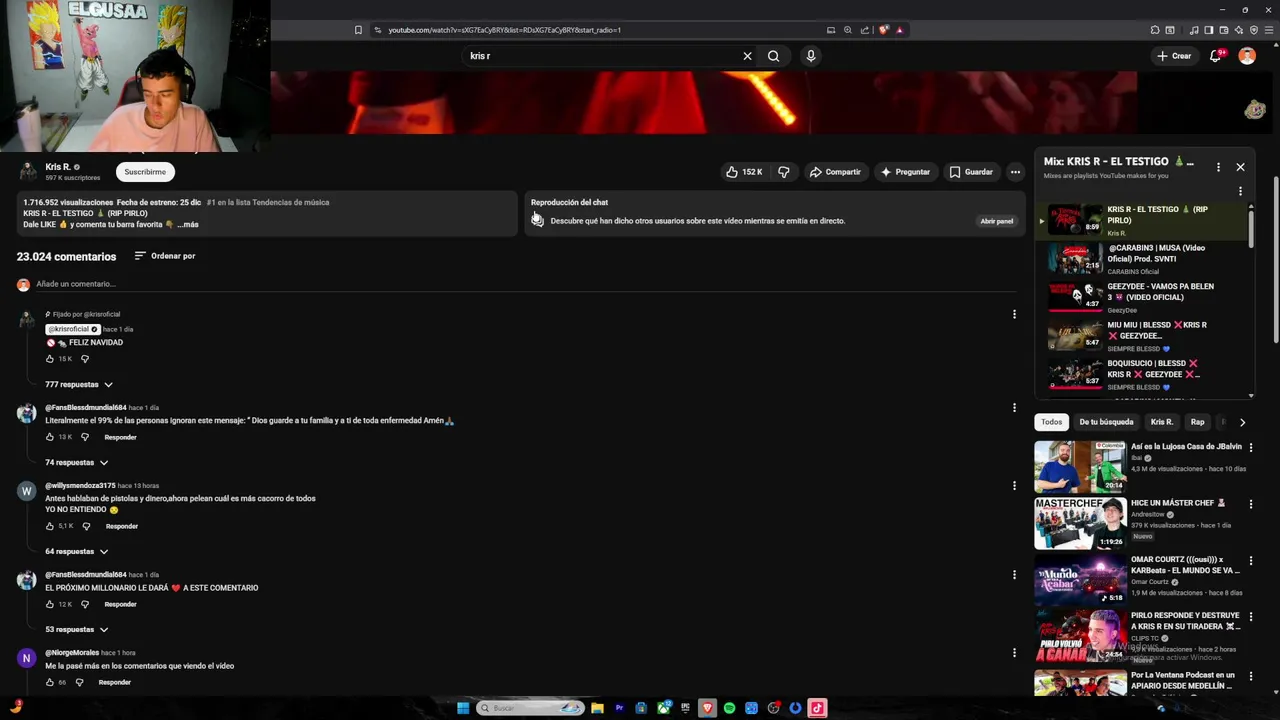Image resolution: width=1280 pixels, height=720 pixels.
Task: Click the browser address bar URL
Action: (505, 30)
